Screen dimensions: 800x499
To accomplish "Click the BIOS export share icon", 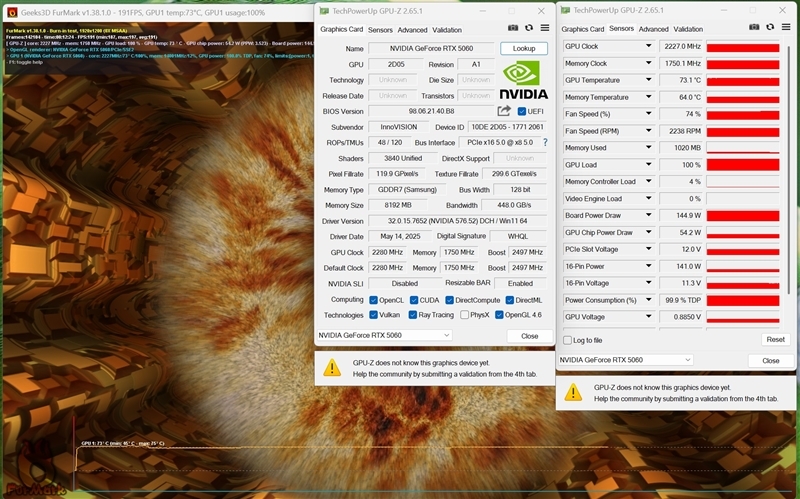I will tap(504, 111).
